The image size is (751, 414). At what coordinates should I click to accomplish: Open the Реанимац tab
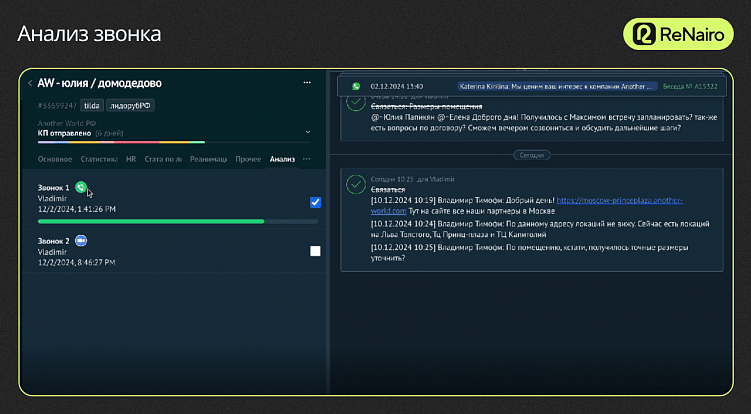[x=208, y=159]
